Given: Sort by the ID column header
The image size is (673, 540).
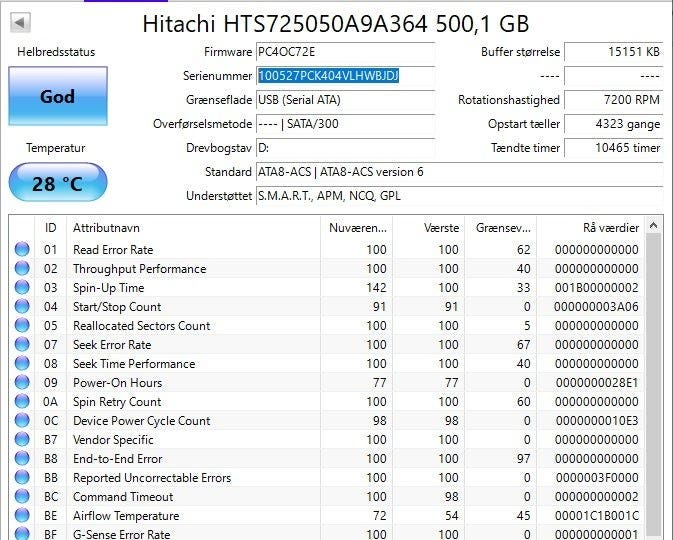Looking at the screenshot, I should (50, 228).
